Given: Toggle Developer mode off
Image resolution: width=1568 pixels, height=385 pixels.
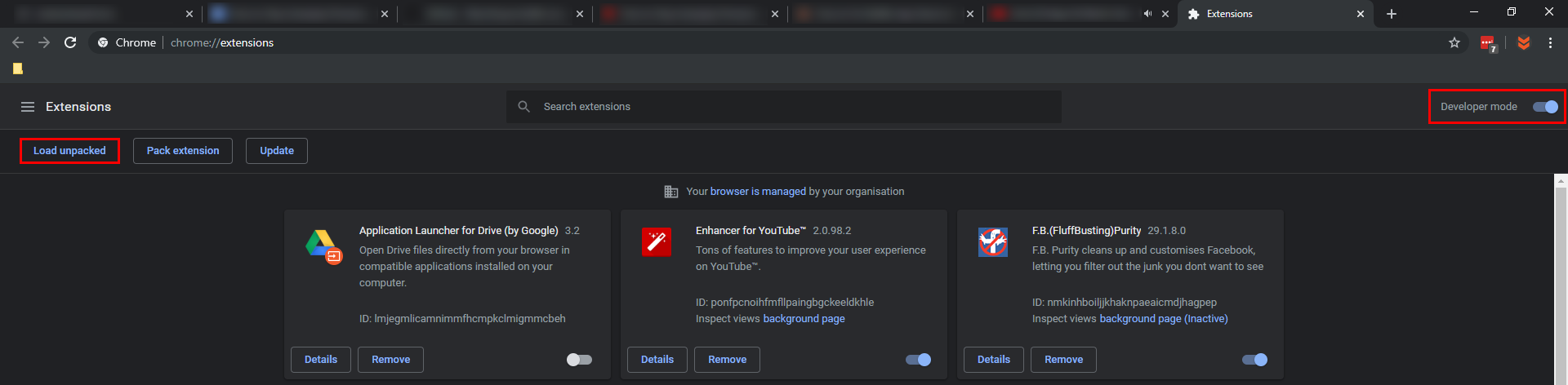Looking at the screenshot, I should click(1545, 107).
